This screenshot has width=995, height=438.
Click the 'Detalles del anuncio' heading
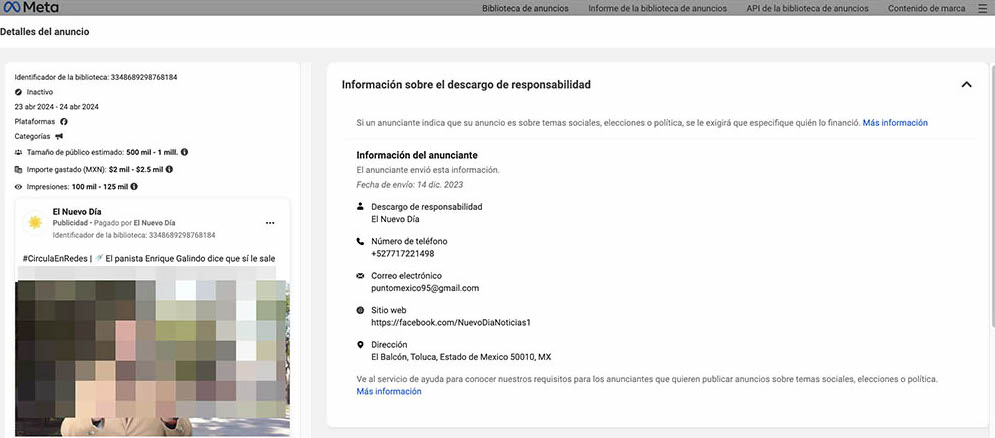pyautogui.click(x=44, y=32)
